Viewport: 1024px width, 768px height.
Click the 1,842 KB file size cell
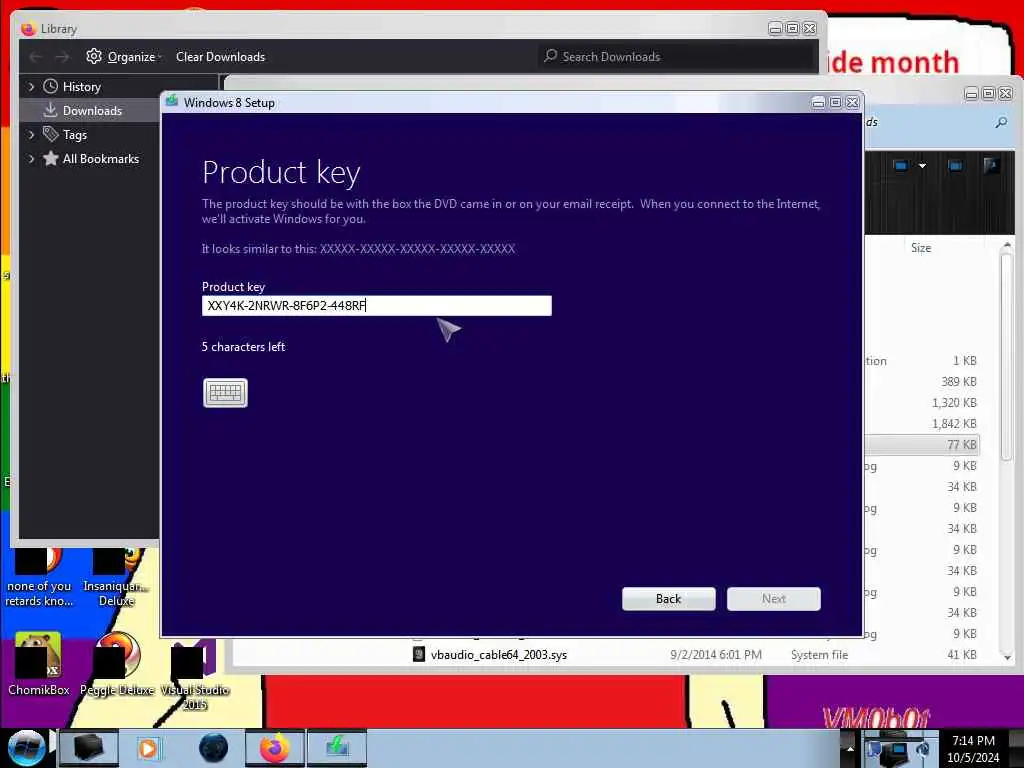954,424
